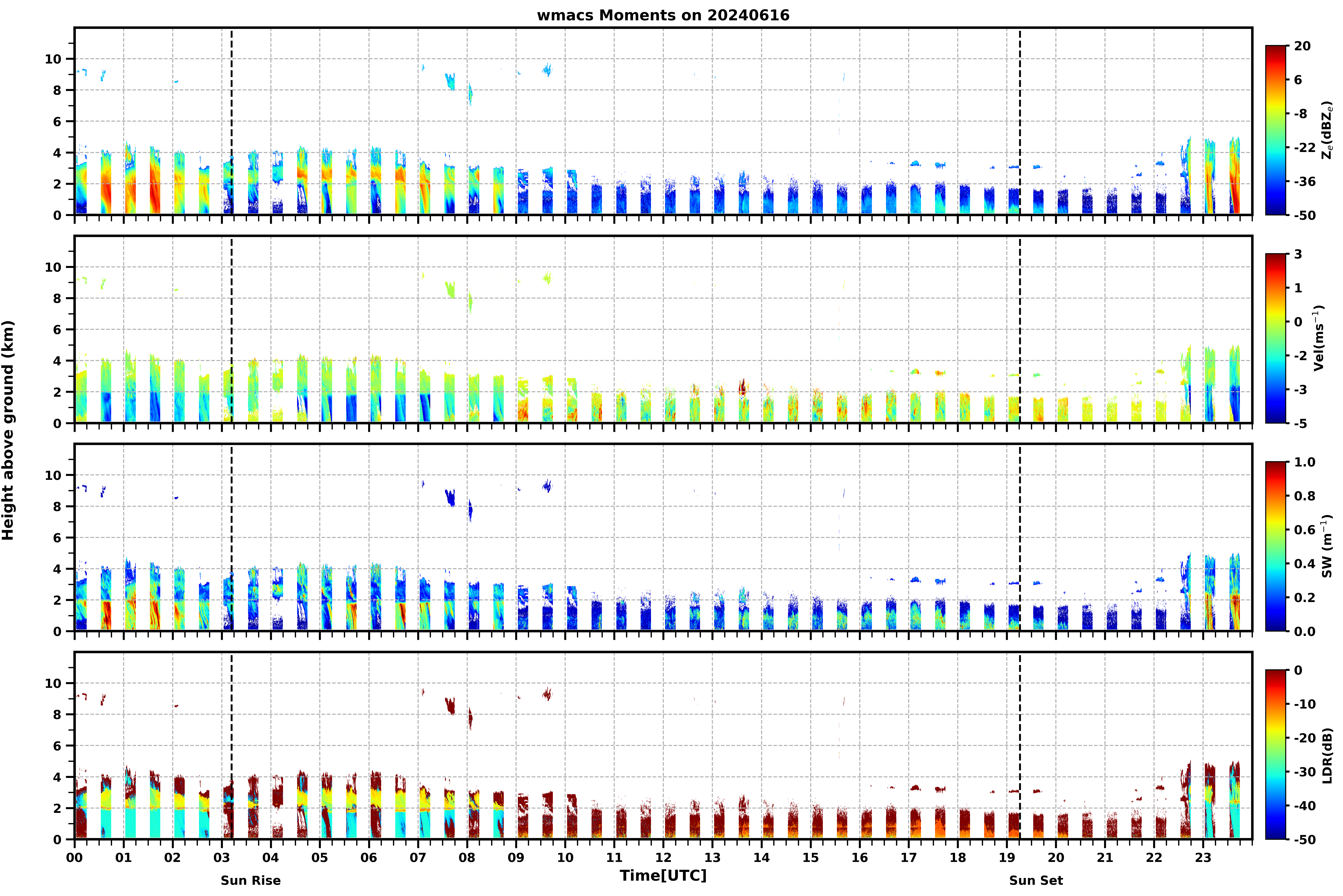Click the 12 hour tick label
Image resolution: width=1343 pixels, height=896 pixels.
663,858
